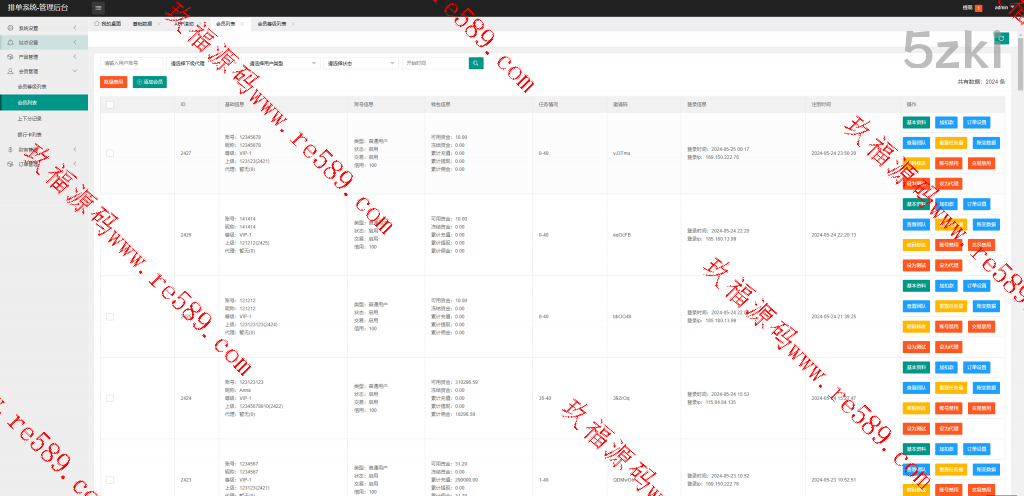Click the green 添加会员 button

150,81
